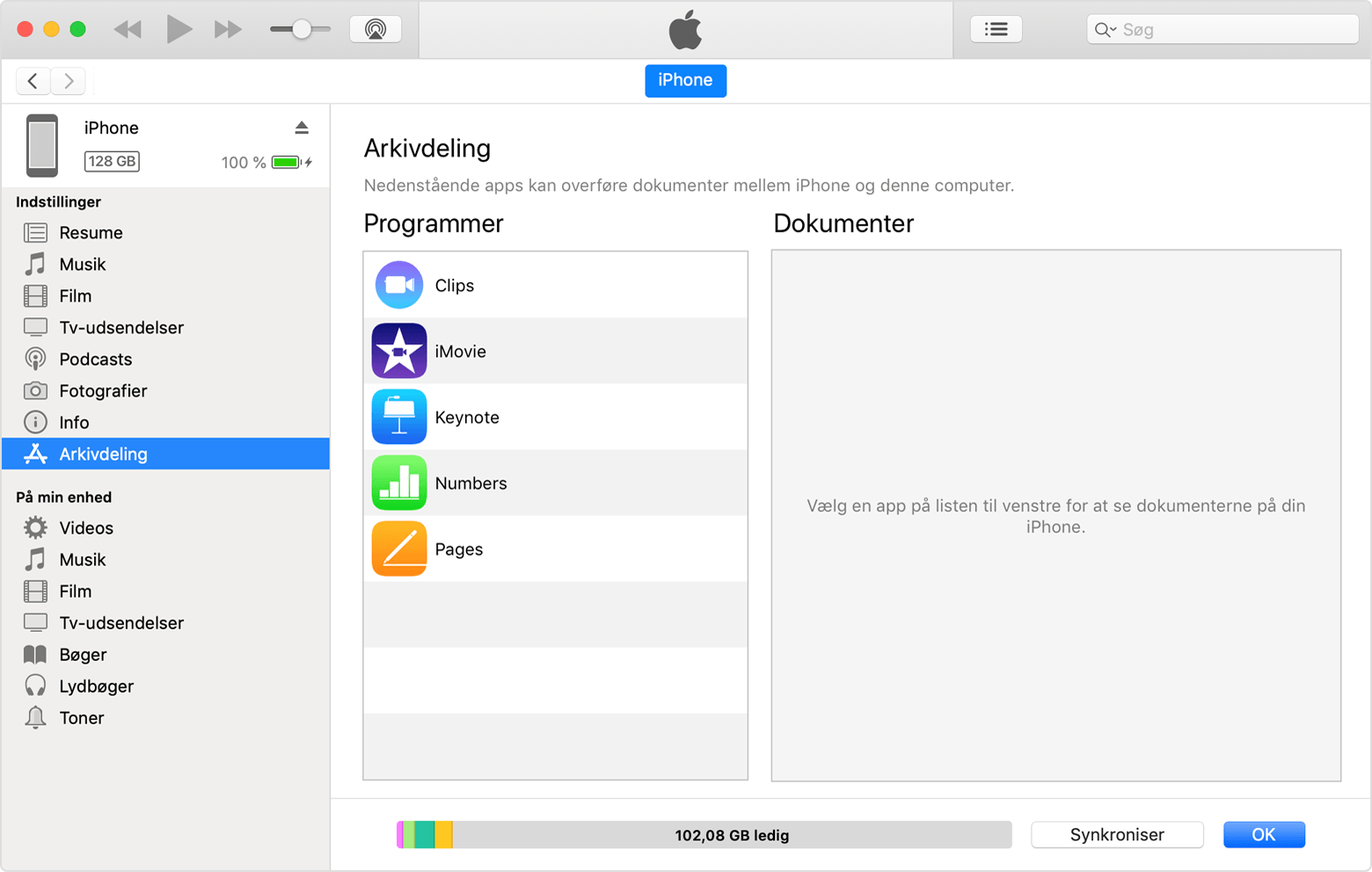Click the AirPlay icon in the toolbar

point(375,27)
